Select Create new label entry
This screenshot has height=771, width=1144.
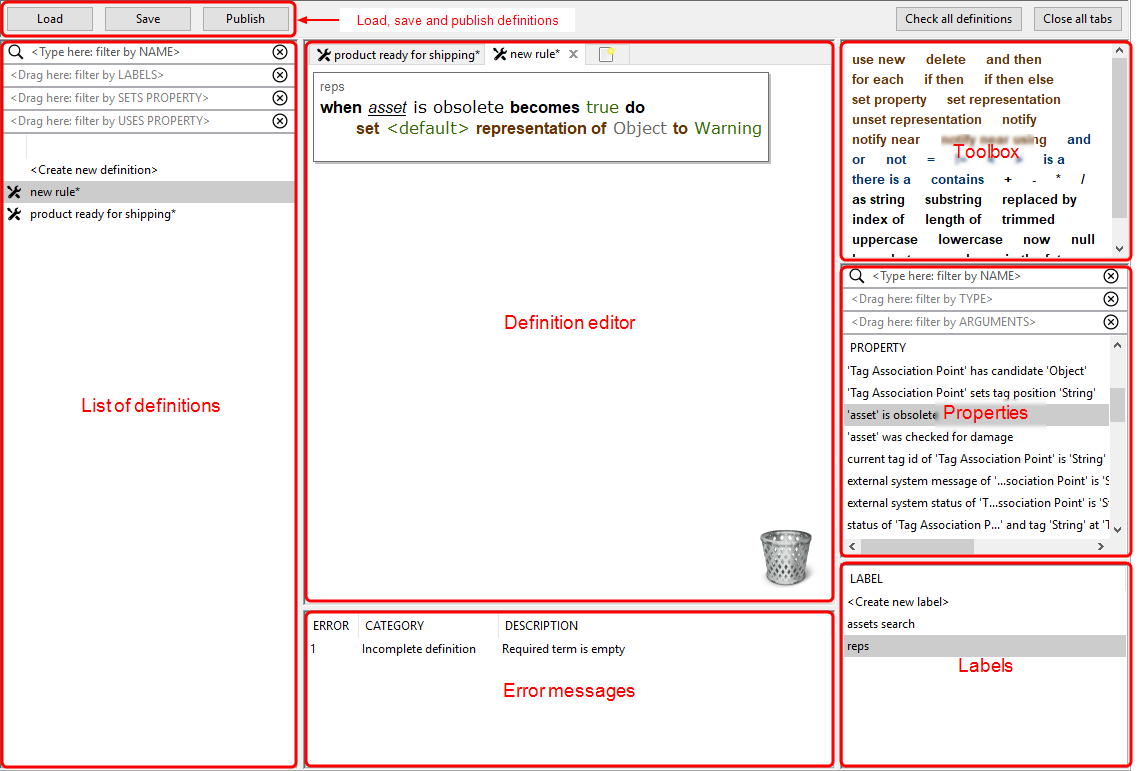coord(984,603)
